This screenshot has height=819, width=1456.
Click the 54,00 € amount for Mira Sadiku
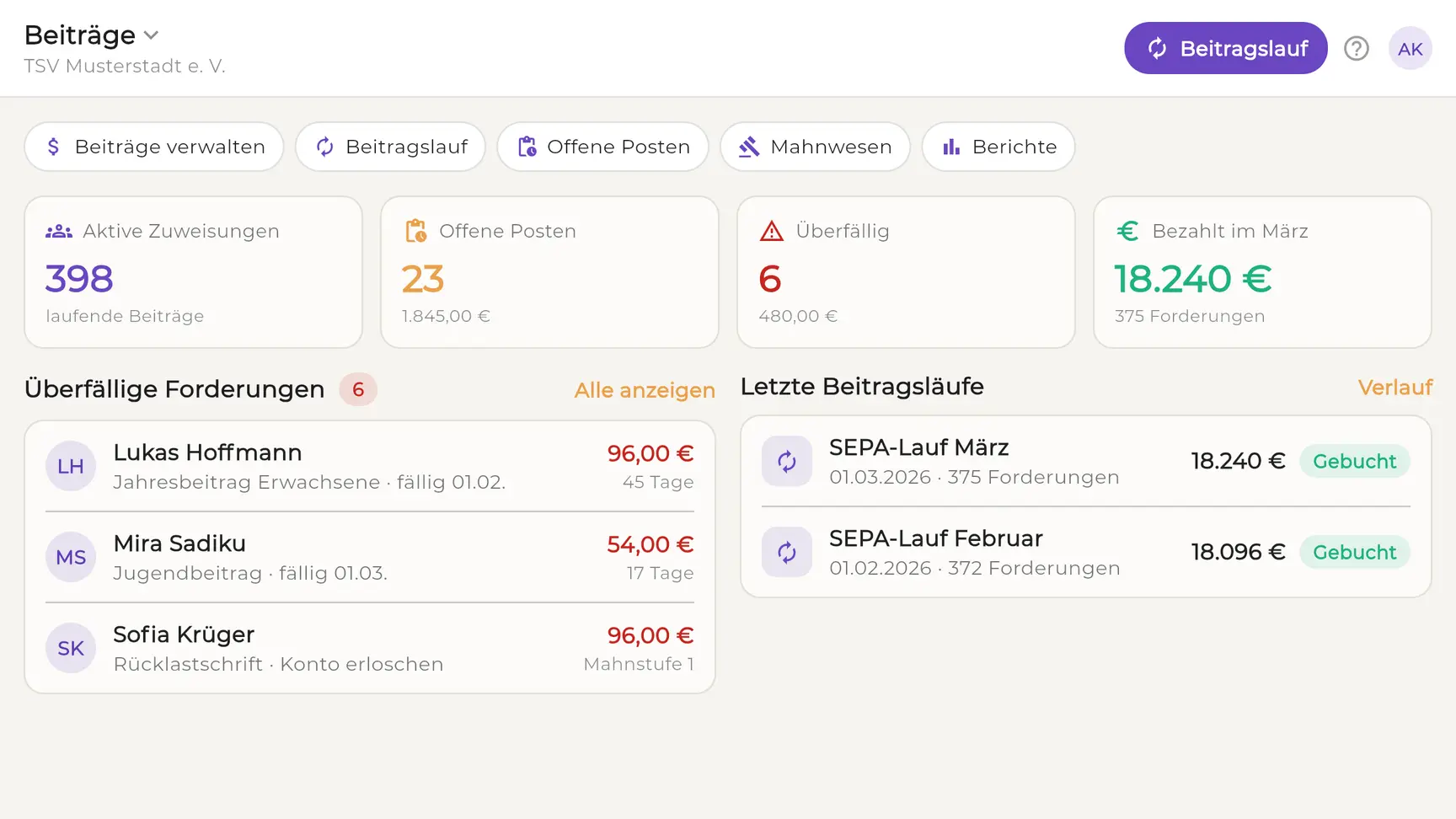point(650,544)
